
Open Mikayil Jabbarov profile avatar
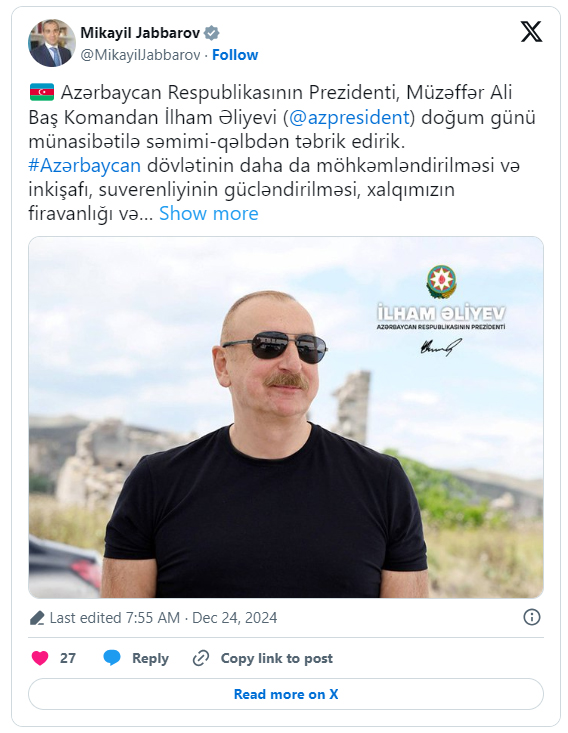coord(52,43)
